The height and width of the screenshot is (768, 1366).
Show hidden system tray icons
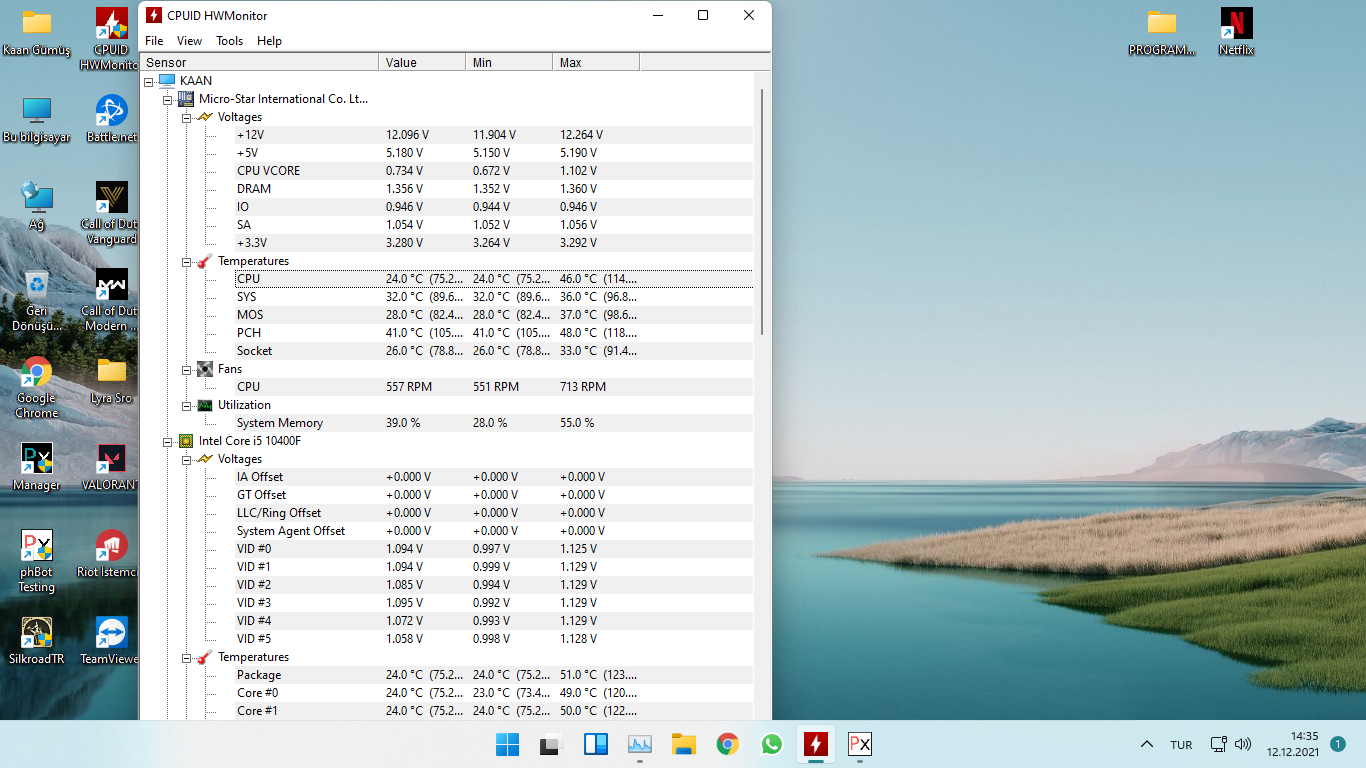[x=1146, y=744]
